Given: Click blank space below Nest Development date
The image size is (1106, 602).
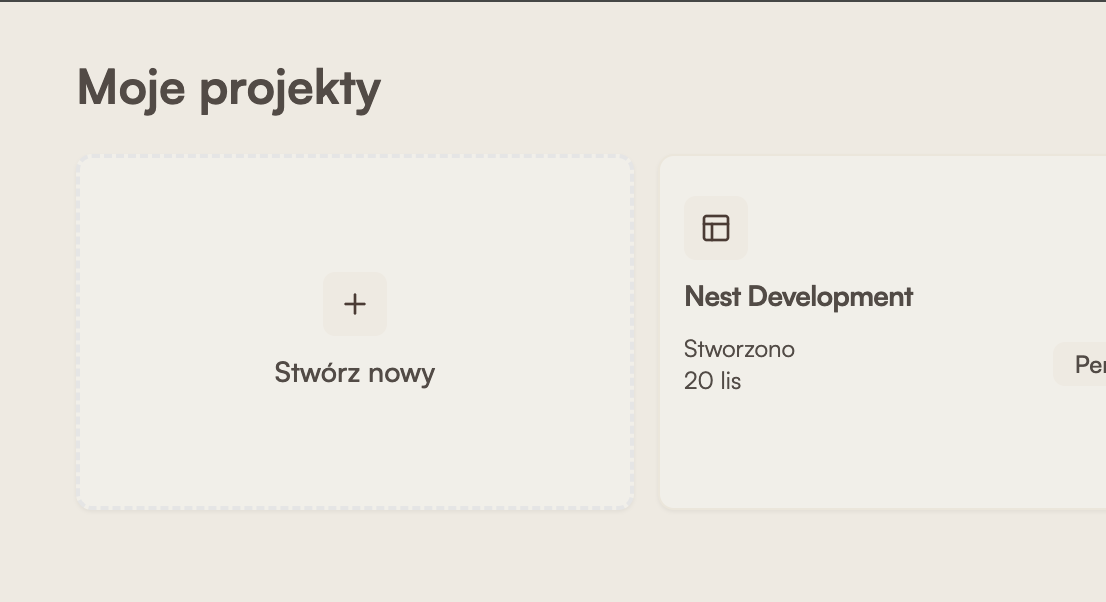Looking at the screenshot, I should pyautogui.click(x=800, y=450).
